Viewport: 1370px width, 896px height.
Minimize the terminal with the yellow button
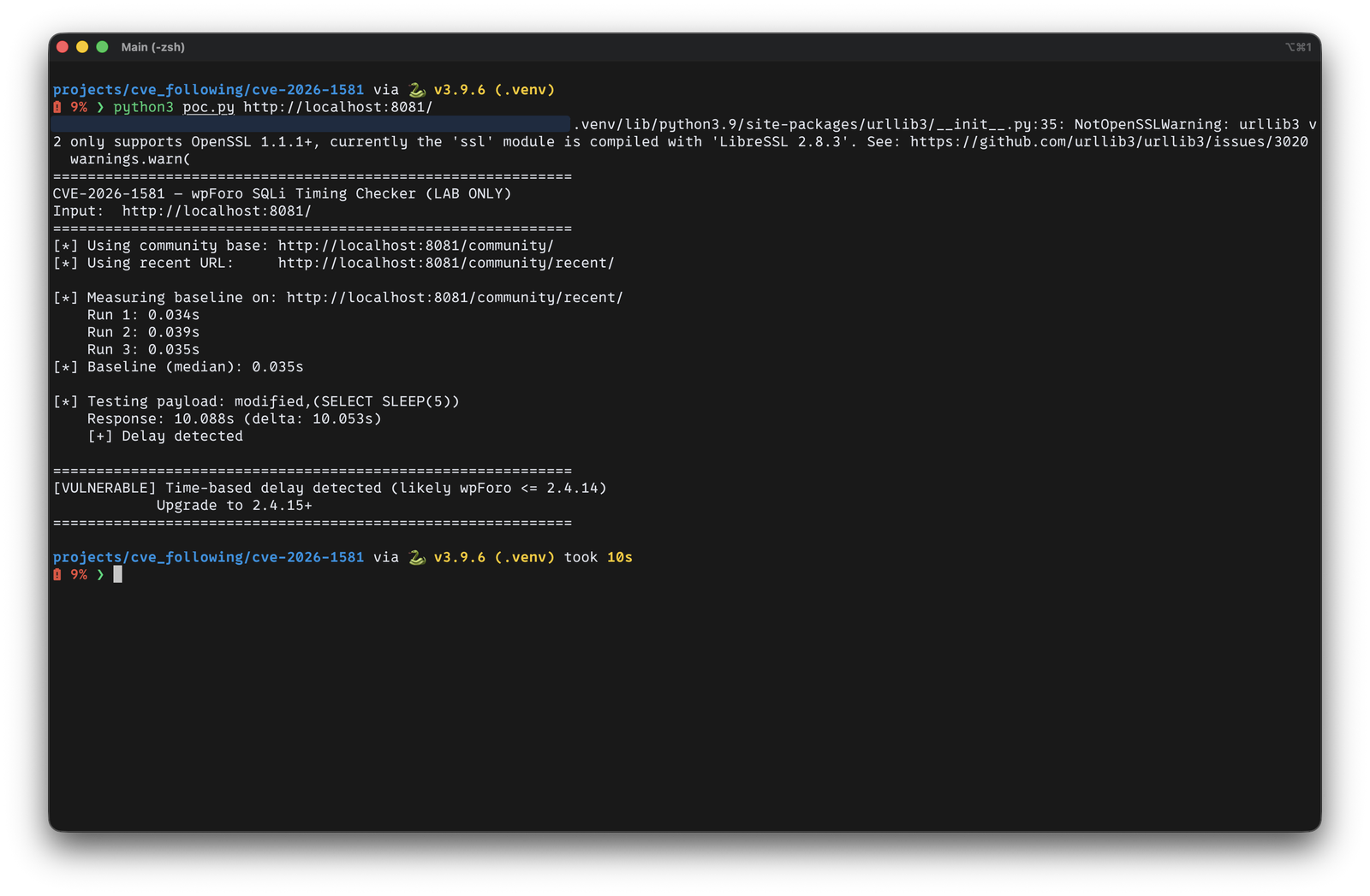coord(82,47)
